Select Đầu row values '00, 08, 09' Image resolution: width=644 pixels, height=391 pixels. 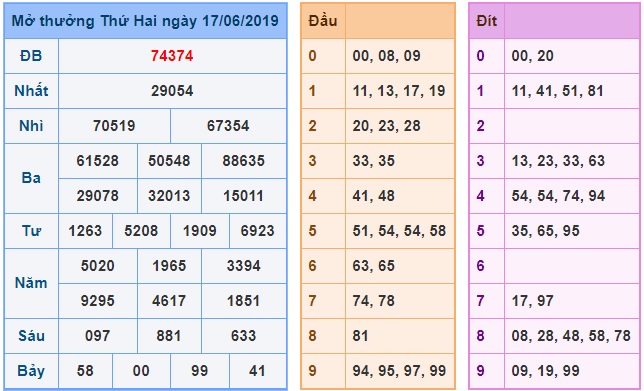click(x=386, y=56)
